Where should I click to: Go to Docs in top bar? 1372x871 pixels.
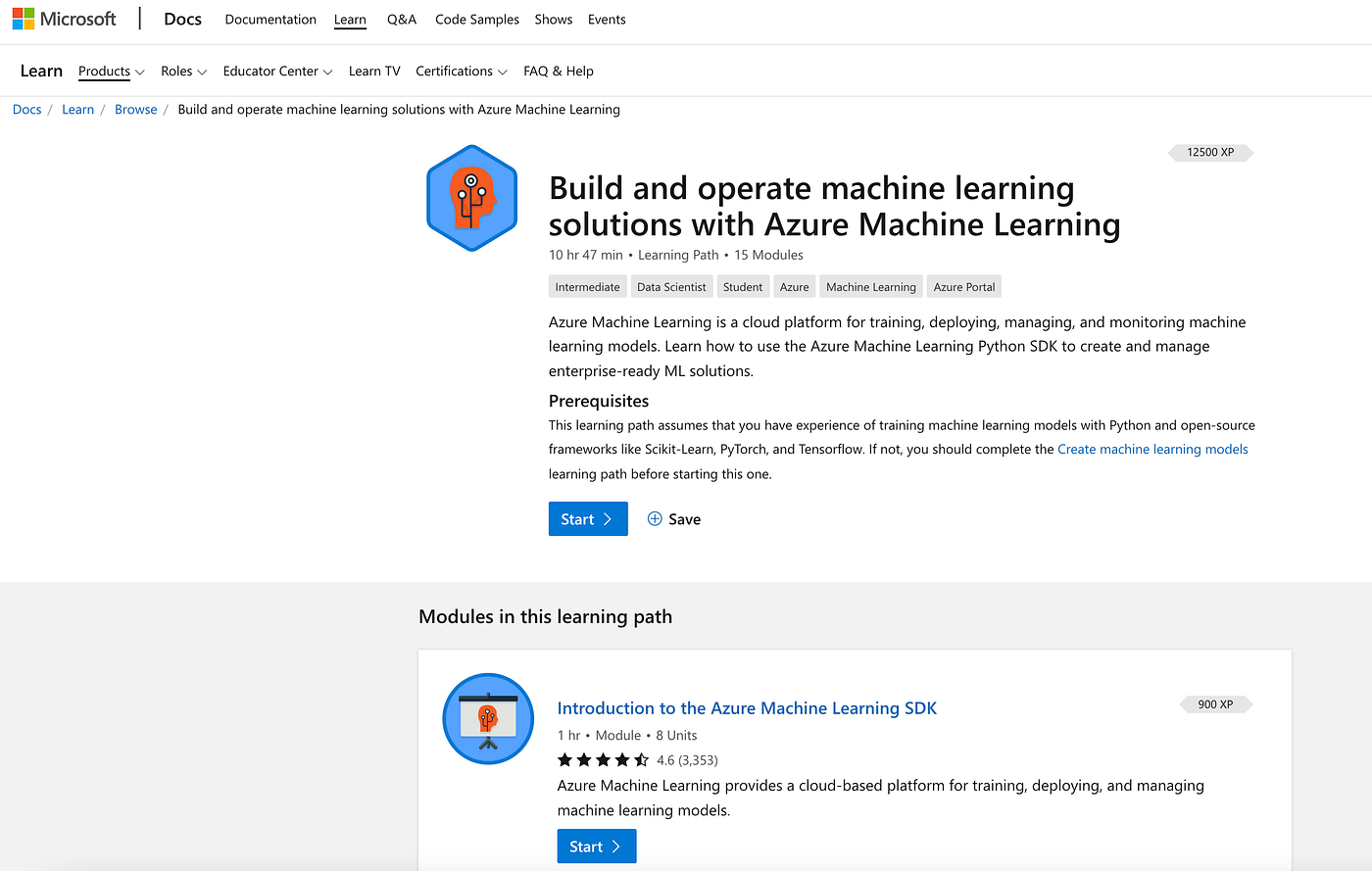pos(182,20)
